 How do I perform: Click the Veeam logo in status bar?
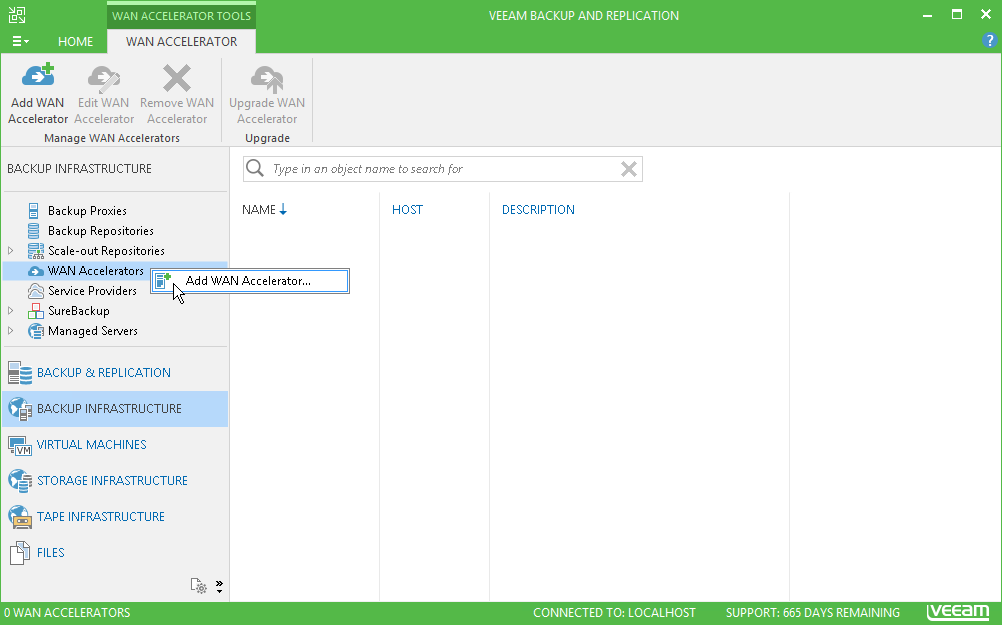tap(958, 612)
